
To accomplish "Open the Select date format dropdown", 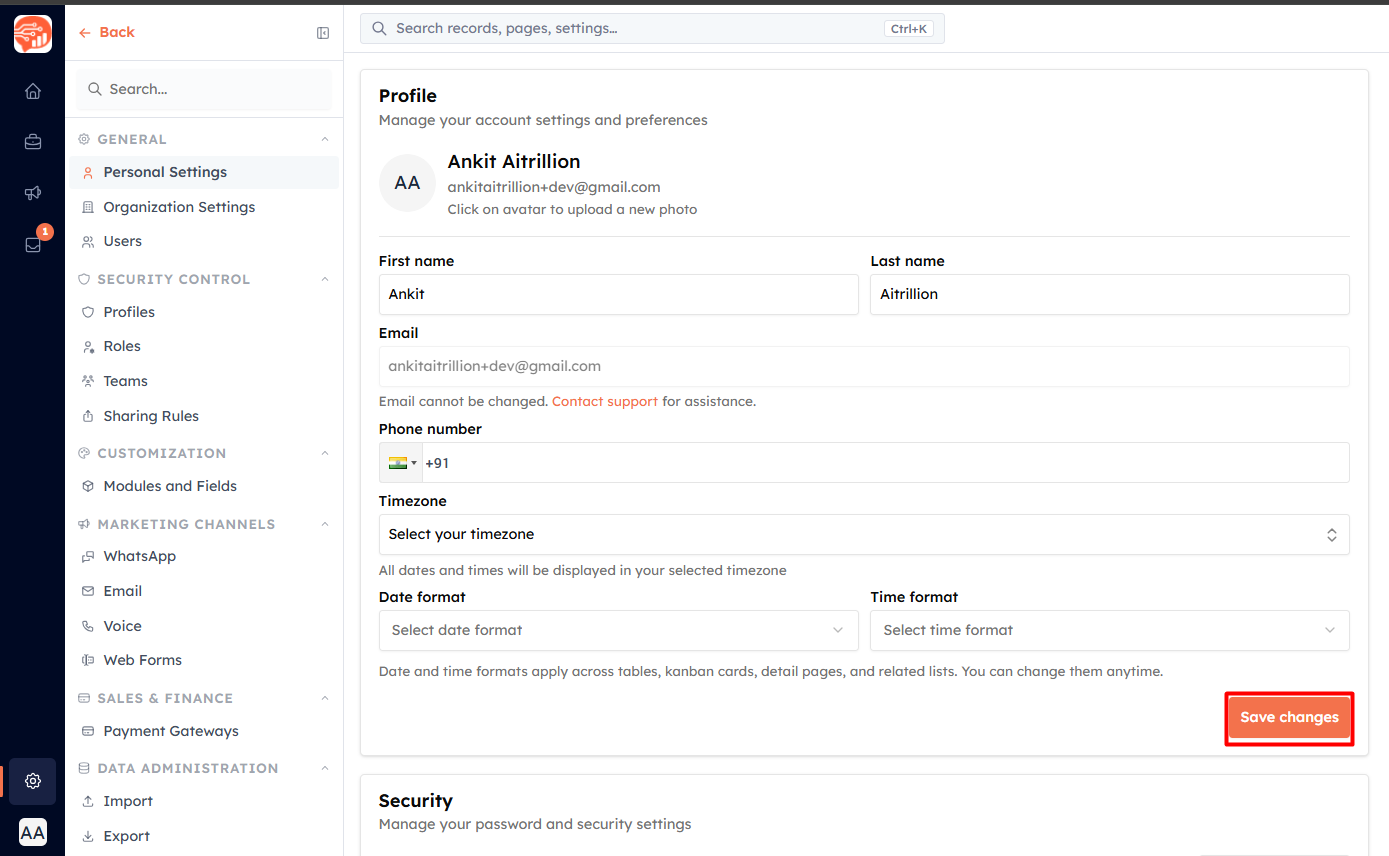I will tap(618, 630).
